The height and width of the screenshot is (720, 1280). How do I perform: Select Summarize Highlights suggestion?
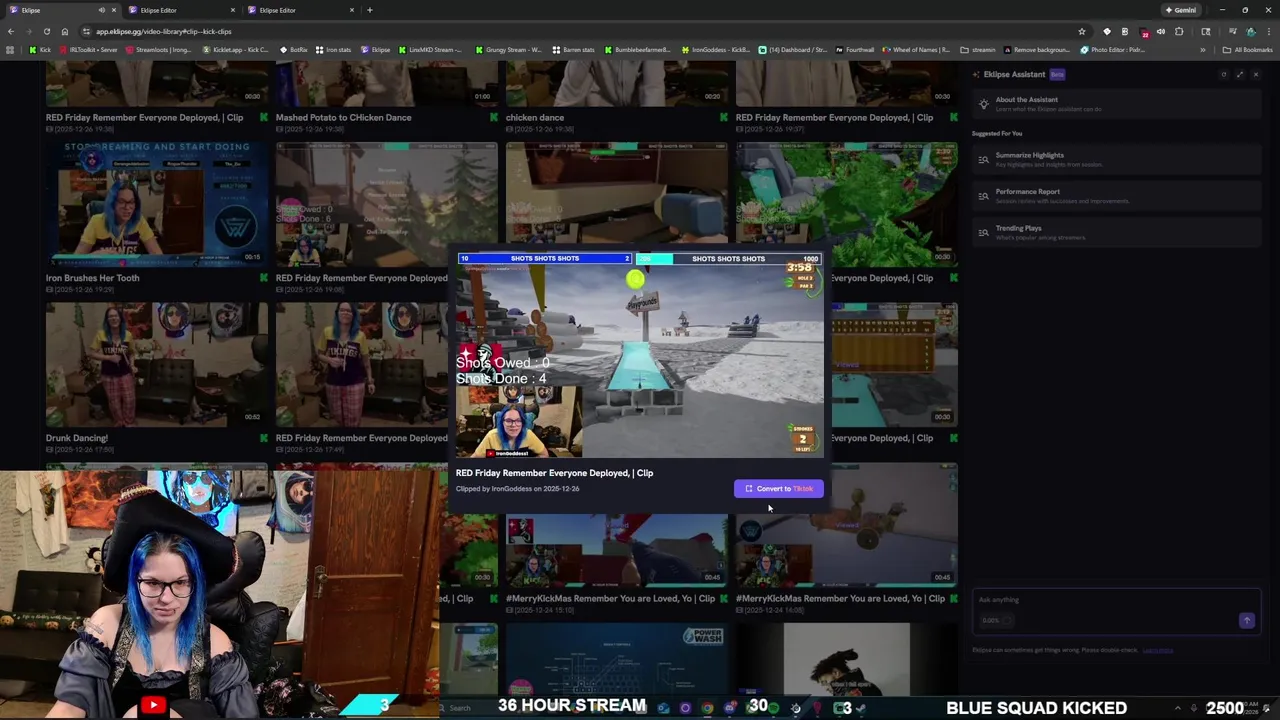pos(1115,159)
